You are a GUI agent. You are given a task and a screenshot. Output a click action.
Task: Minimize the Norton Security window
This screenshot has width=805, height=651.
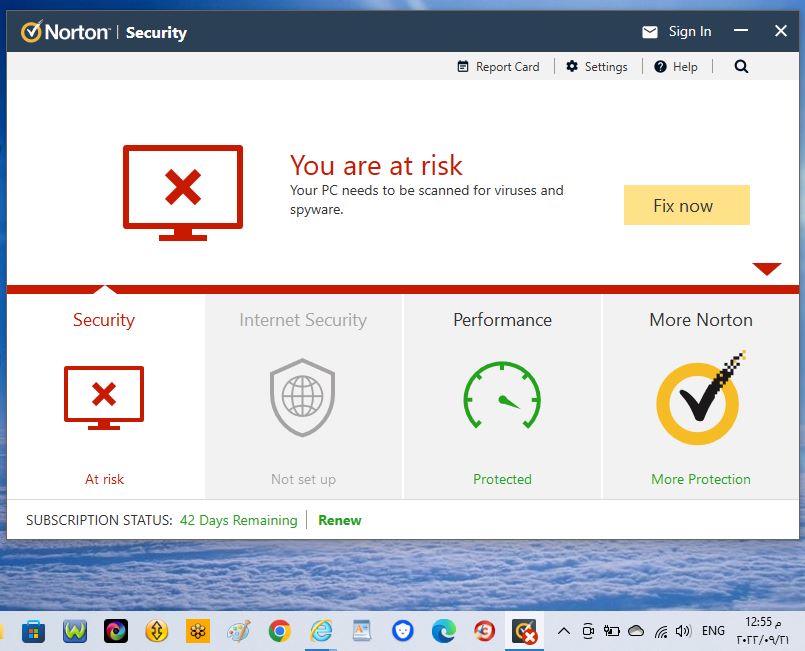pyautogui.click(x=740, y=31)
